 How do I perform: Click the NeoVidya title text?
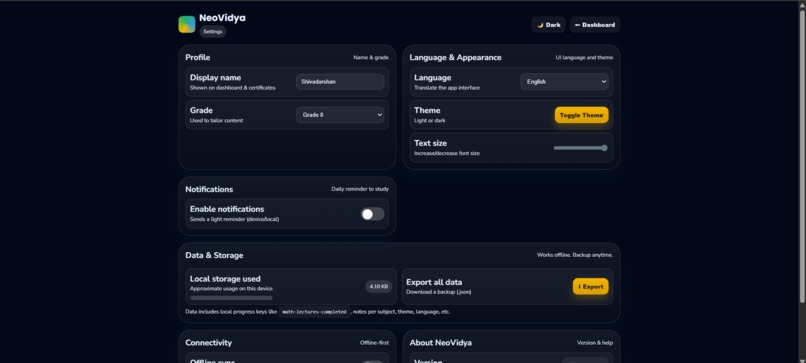222,18
